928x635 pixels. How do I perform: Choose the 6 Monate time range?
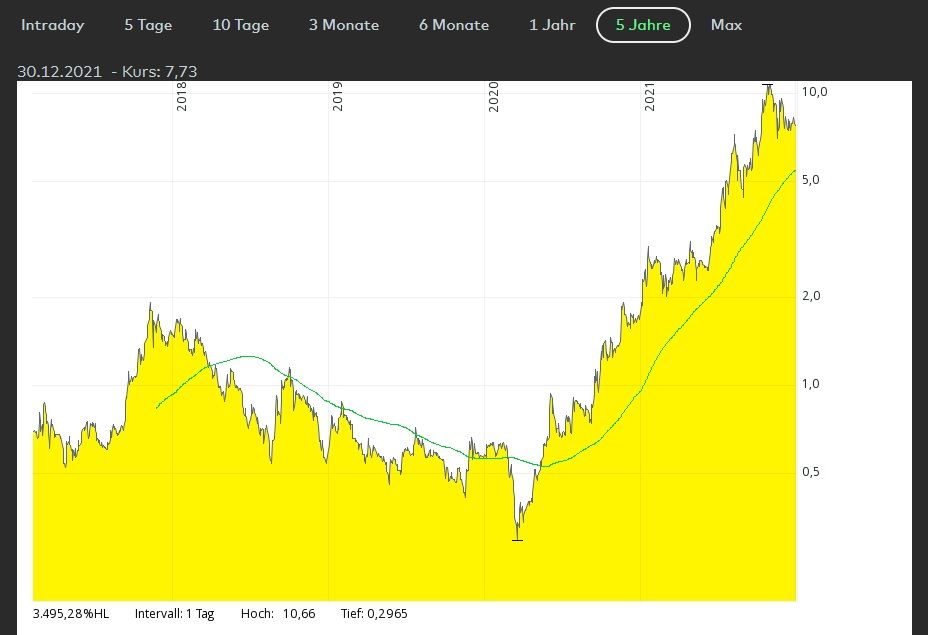(x=453, y=25)
